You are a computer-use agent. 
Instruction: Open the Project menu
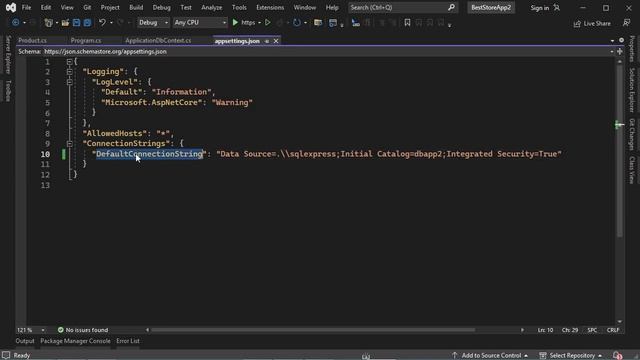[110, 7]
